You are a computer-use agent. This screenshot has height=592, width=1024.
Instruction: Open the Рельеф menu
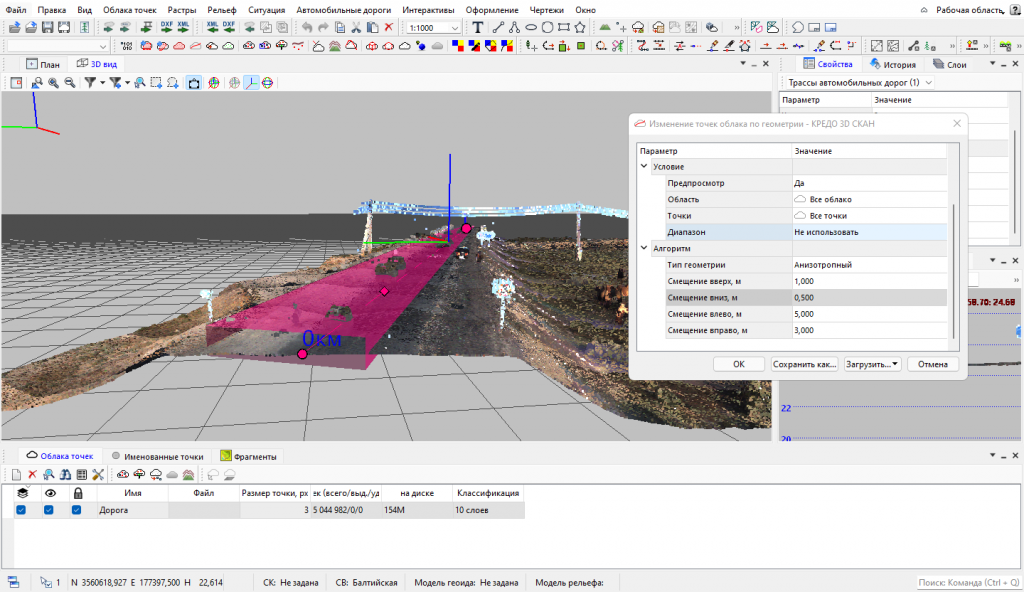(x=222, y=9)
